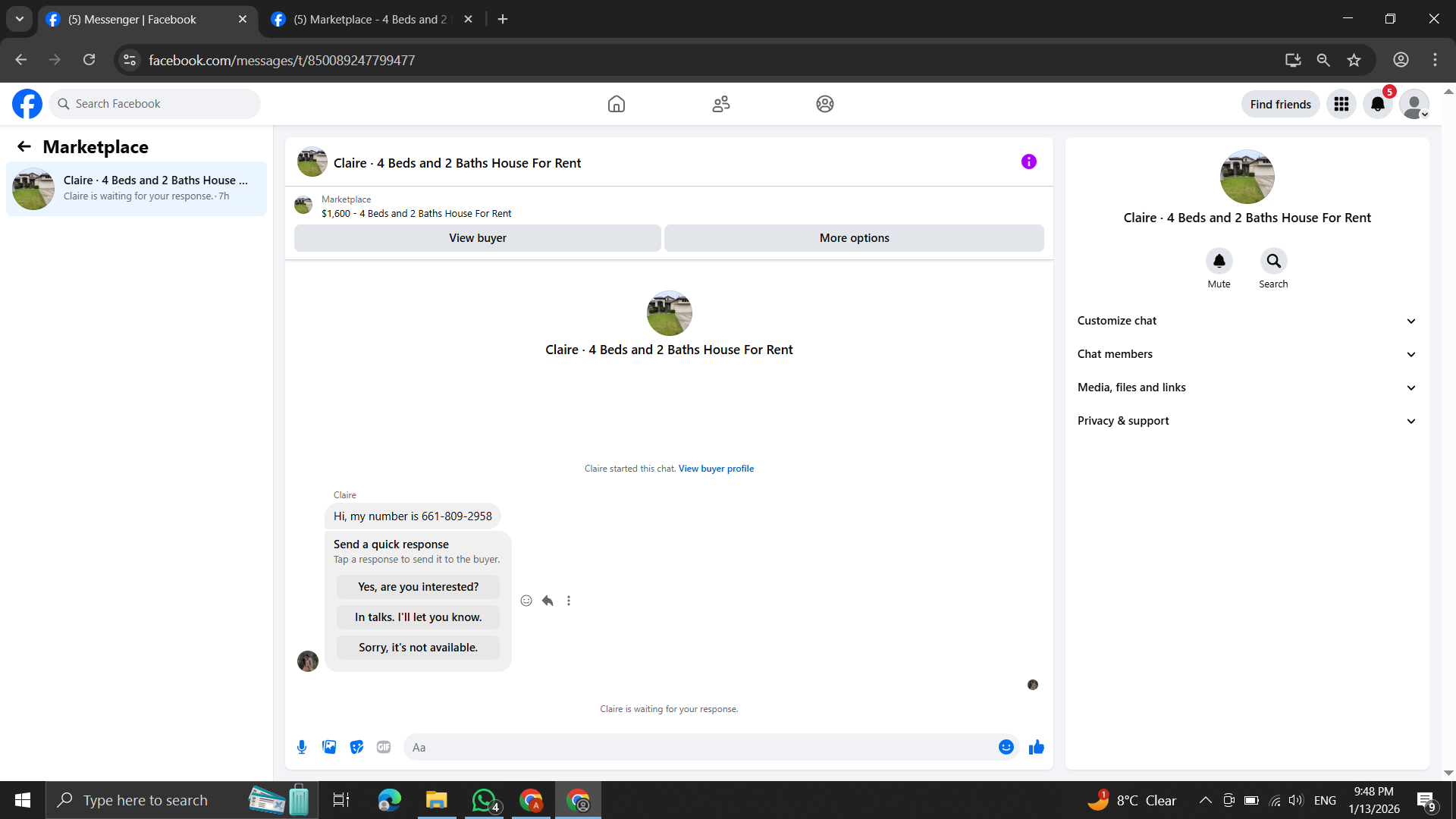Click the View buyer button
Image resolution: width=1456 pixels, height=819 pixels.
click(477, 238)
